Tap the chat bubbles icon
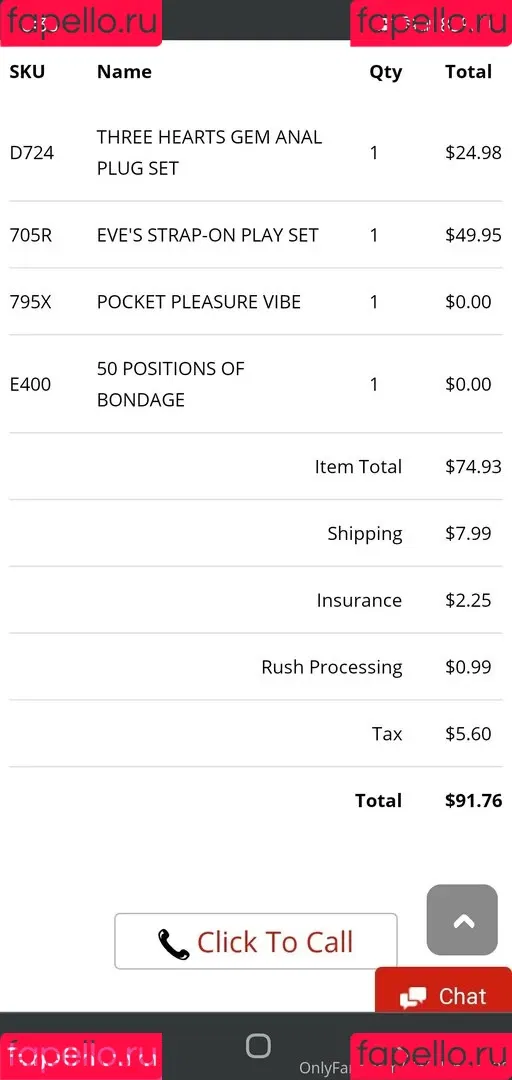Viewport: 512px width, 1080px height. point(413,997)
